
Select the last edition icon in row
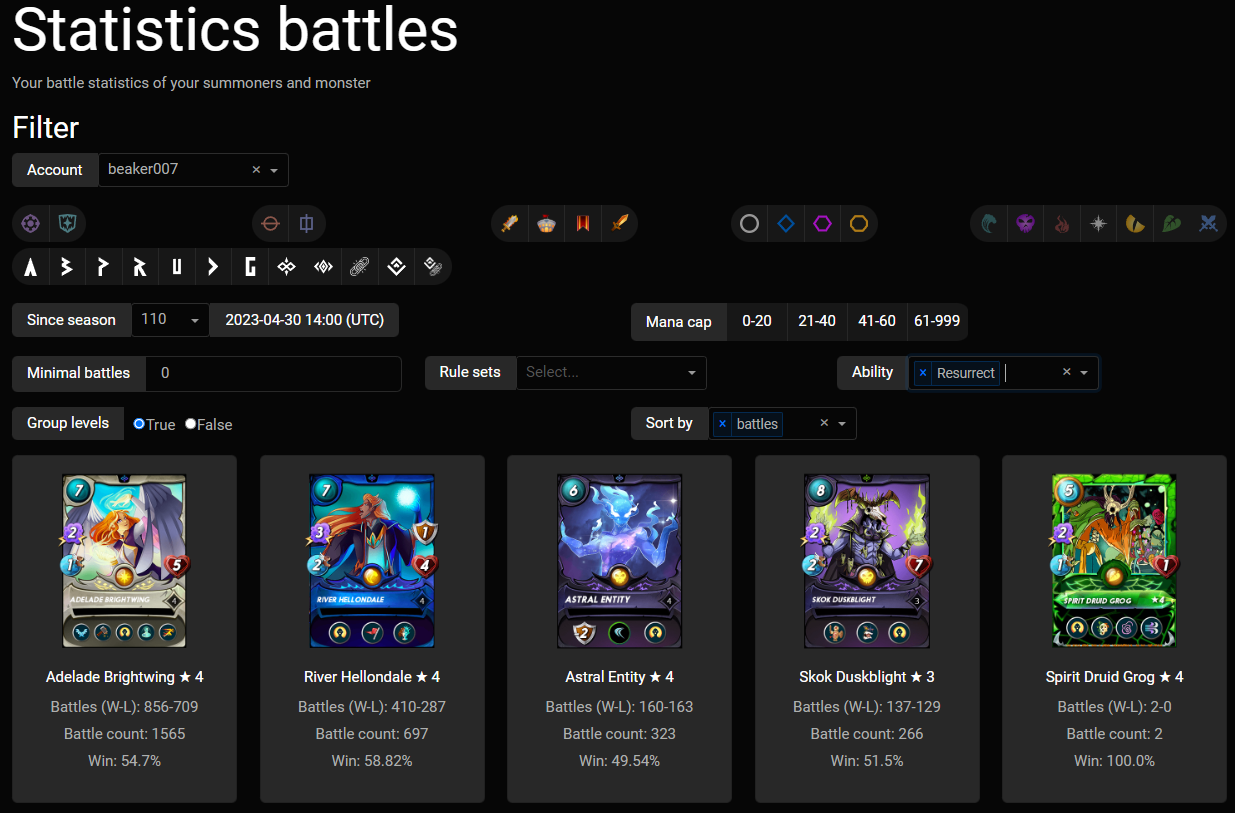coord(433,267)
